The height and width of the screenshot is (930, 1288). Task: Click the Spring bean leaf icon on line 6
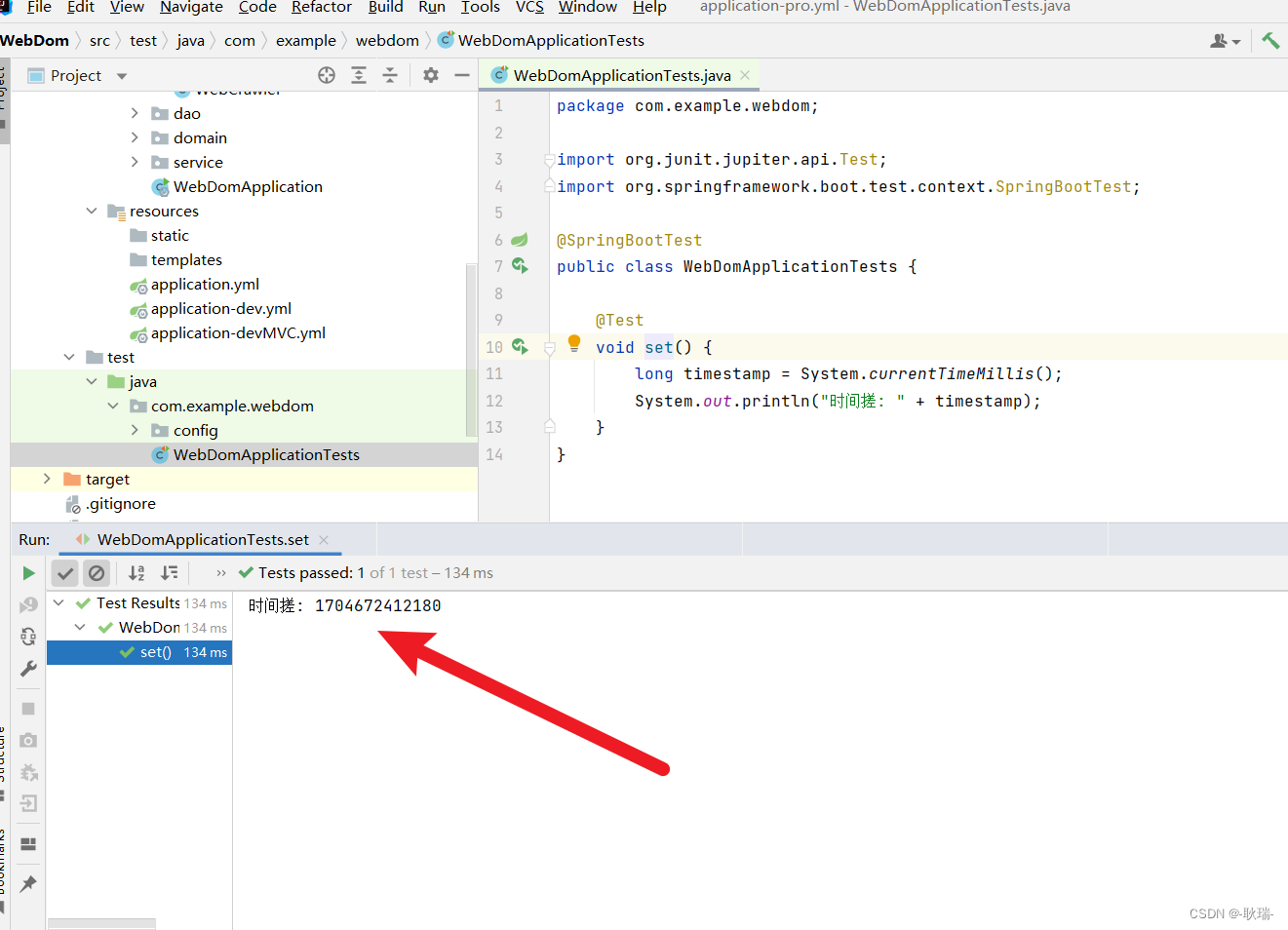pyautogui.click(x=520, y=240)
